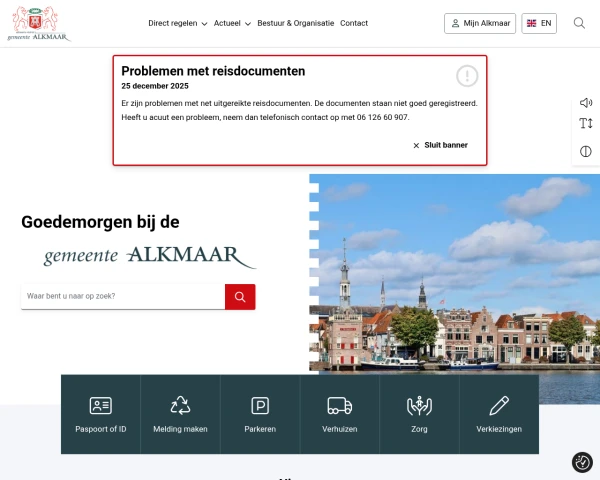
Task: Go to Bestuur & Organisatie
Action: [x=295, y=23]
